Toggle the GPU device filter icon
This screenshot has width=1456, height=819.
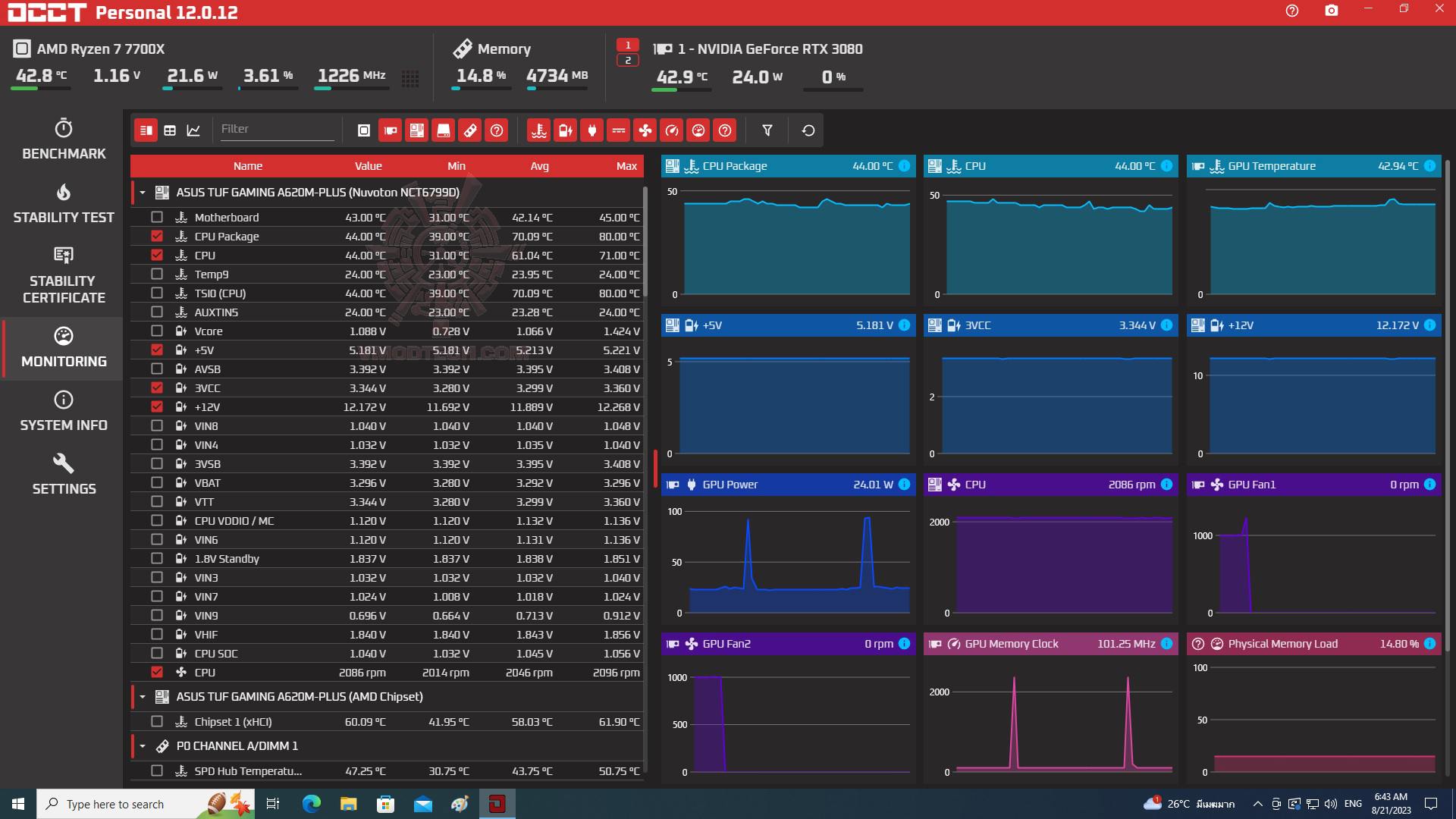390,130
